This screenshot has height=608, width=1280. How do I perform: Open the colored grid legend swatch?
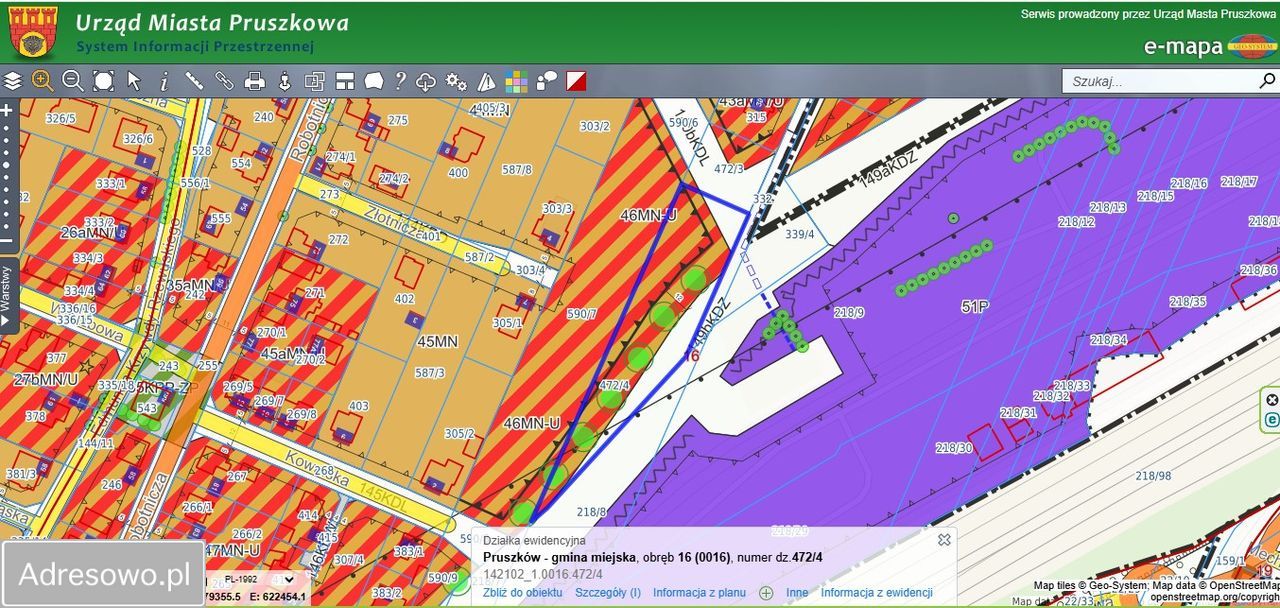(516, 81)
